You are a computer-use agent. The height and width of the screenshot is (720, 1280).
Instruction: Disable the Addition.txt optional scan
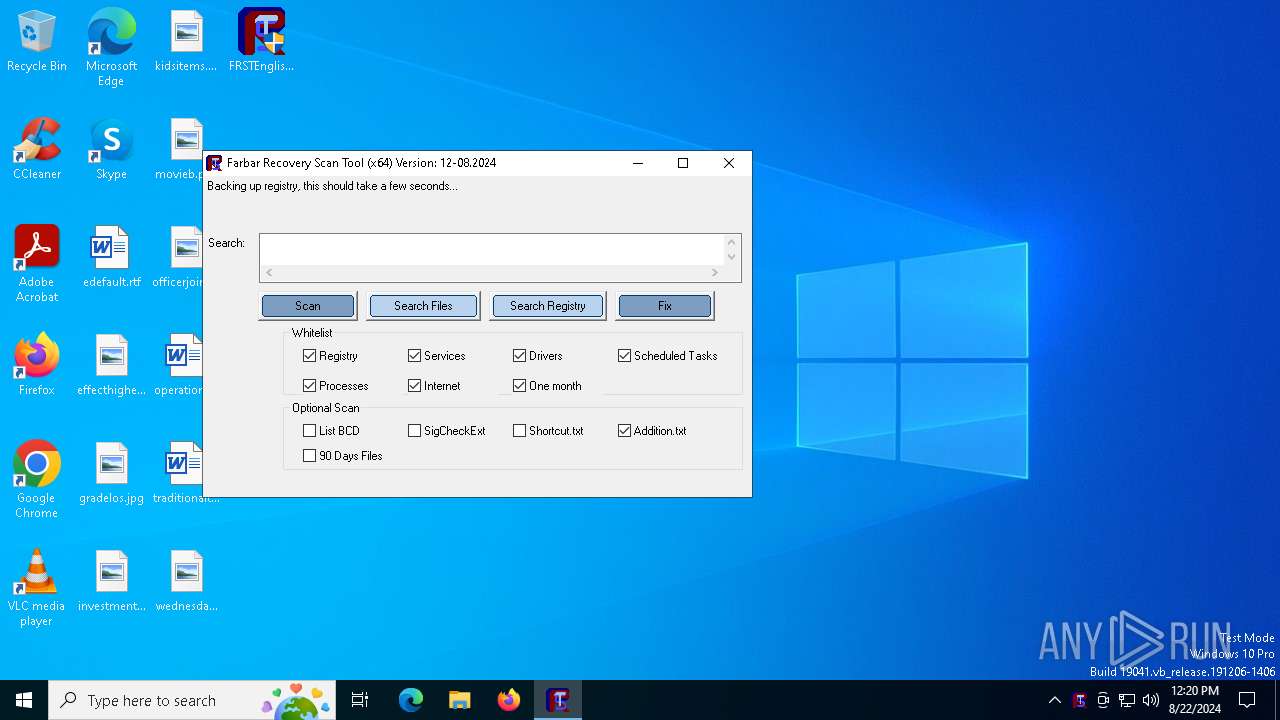point(625,431)
